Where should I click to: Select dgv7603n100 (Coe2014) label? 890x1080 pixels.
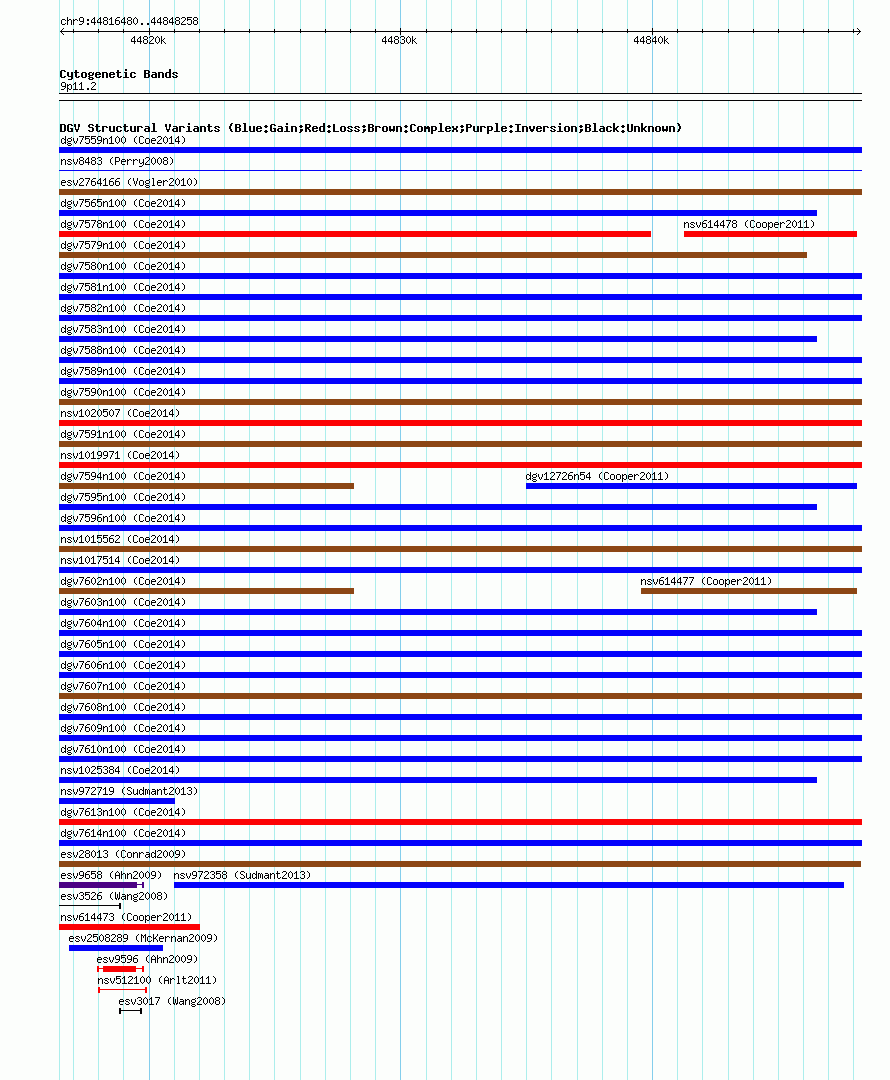point(123,603)
